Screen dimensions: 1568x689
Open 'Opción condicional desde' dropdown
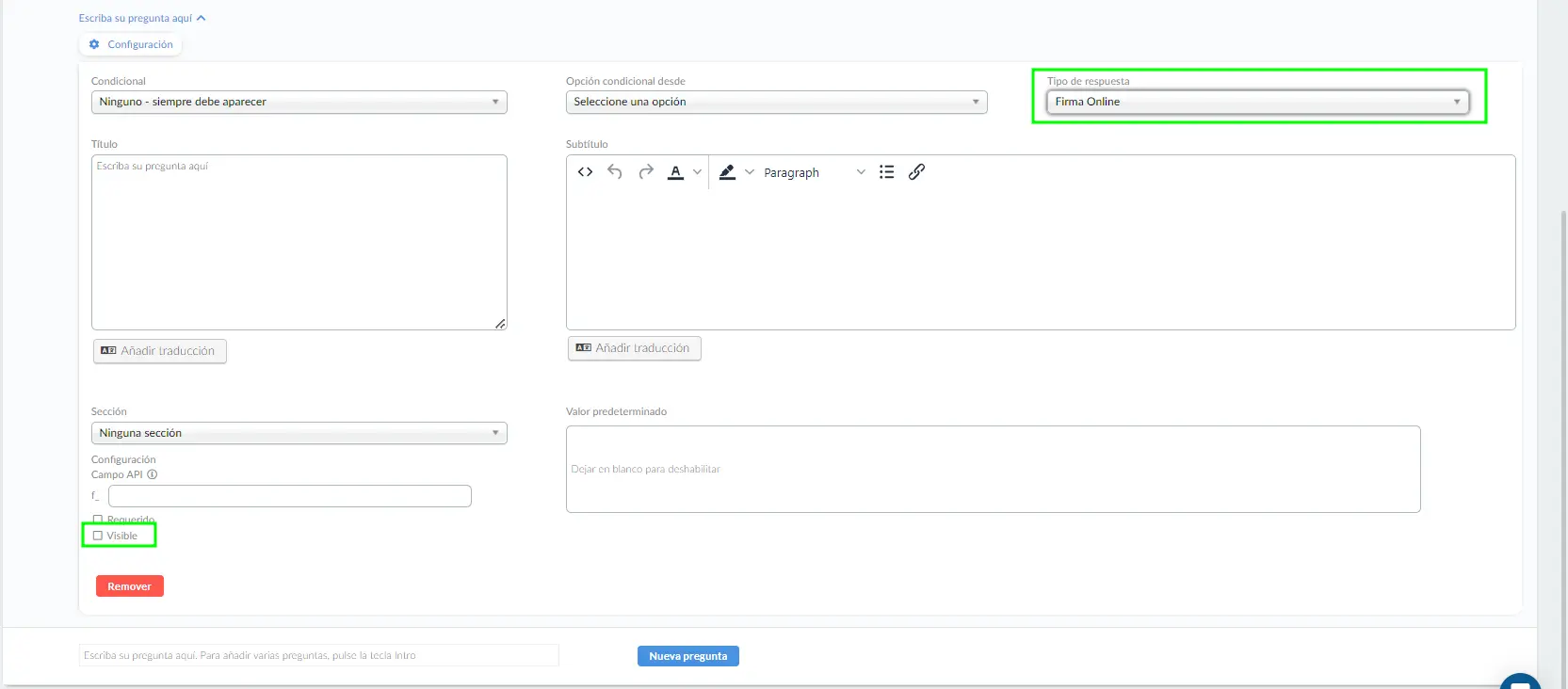pyautogui.click(x=776, y=102)
